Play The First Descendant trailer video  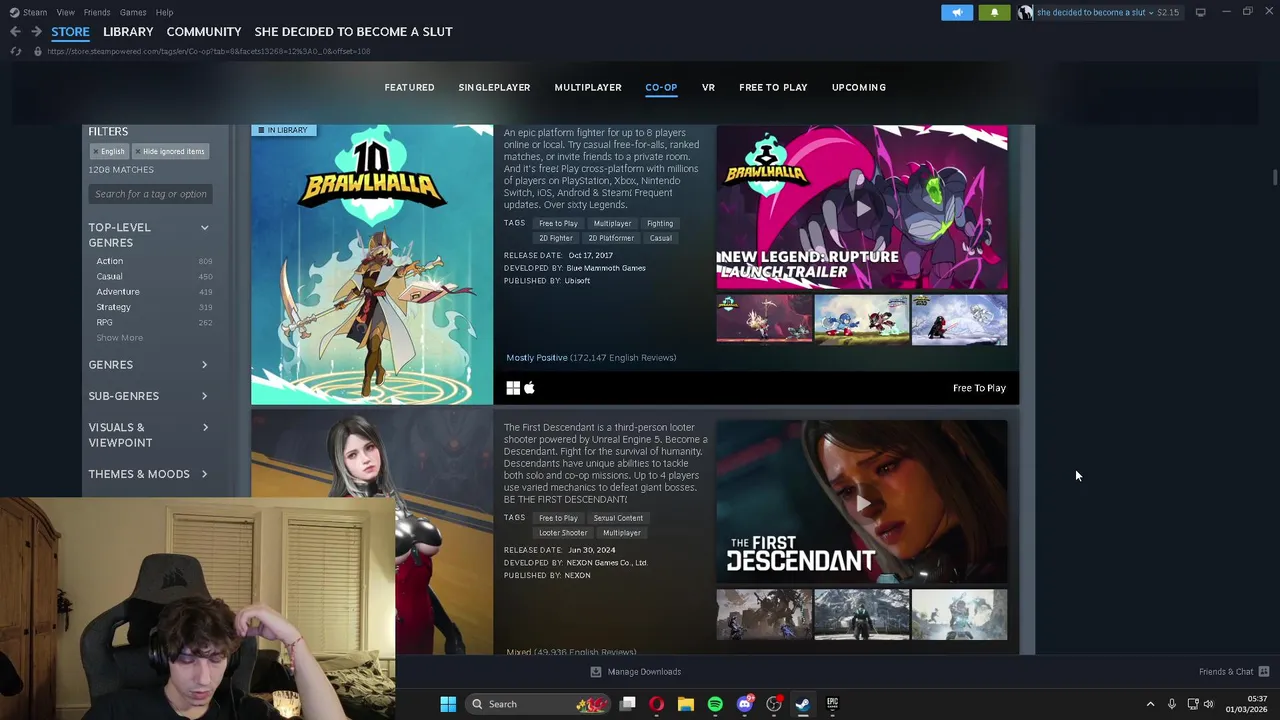click(x=862, y=502)
